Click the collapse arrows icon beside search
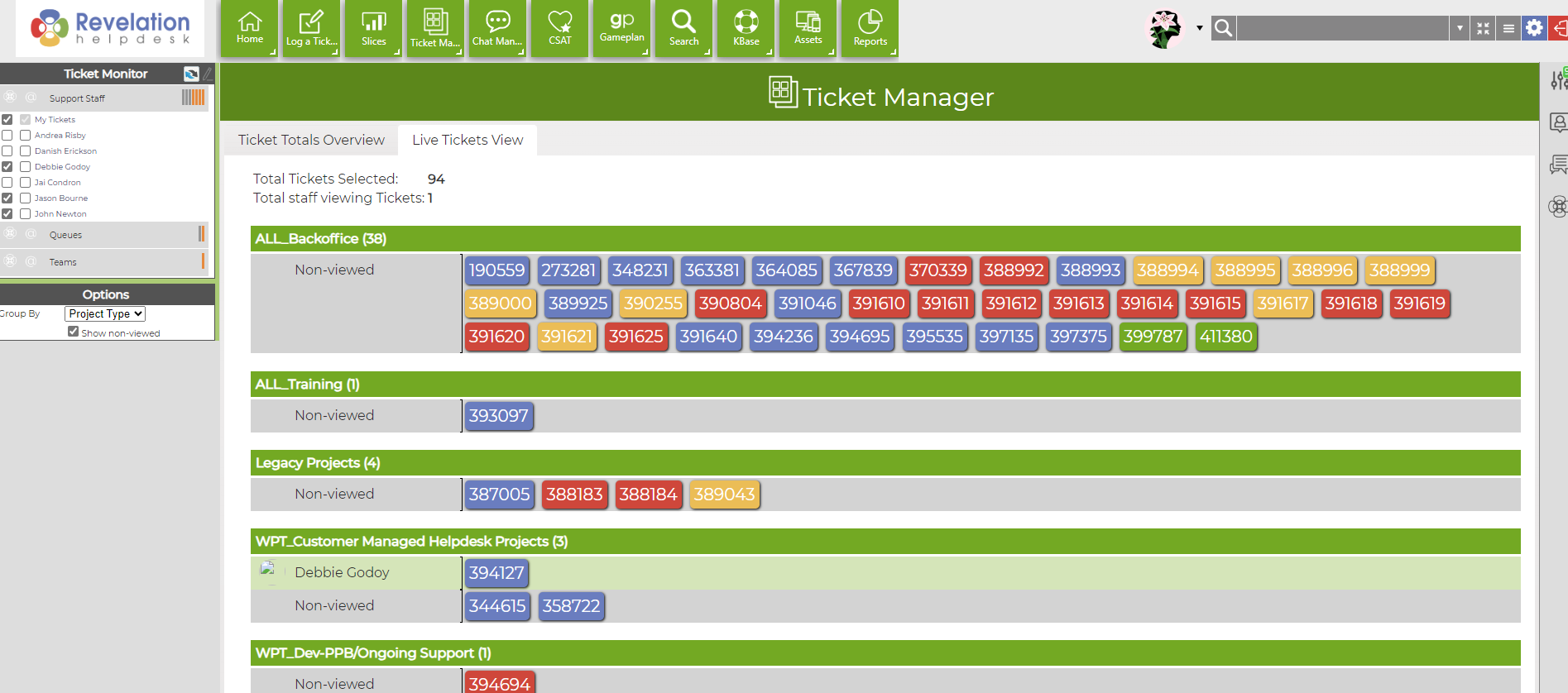 click(1483, 28)
